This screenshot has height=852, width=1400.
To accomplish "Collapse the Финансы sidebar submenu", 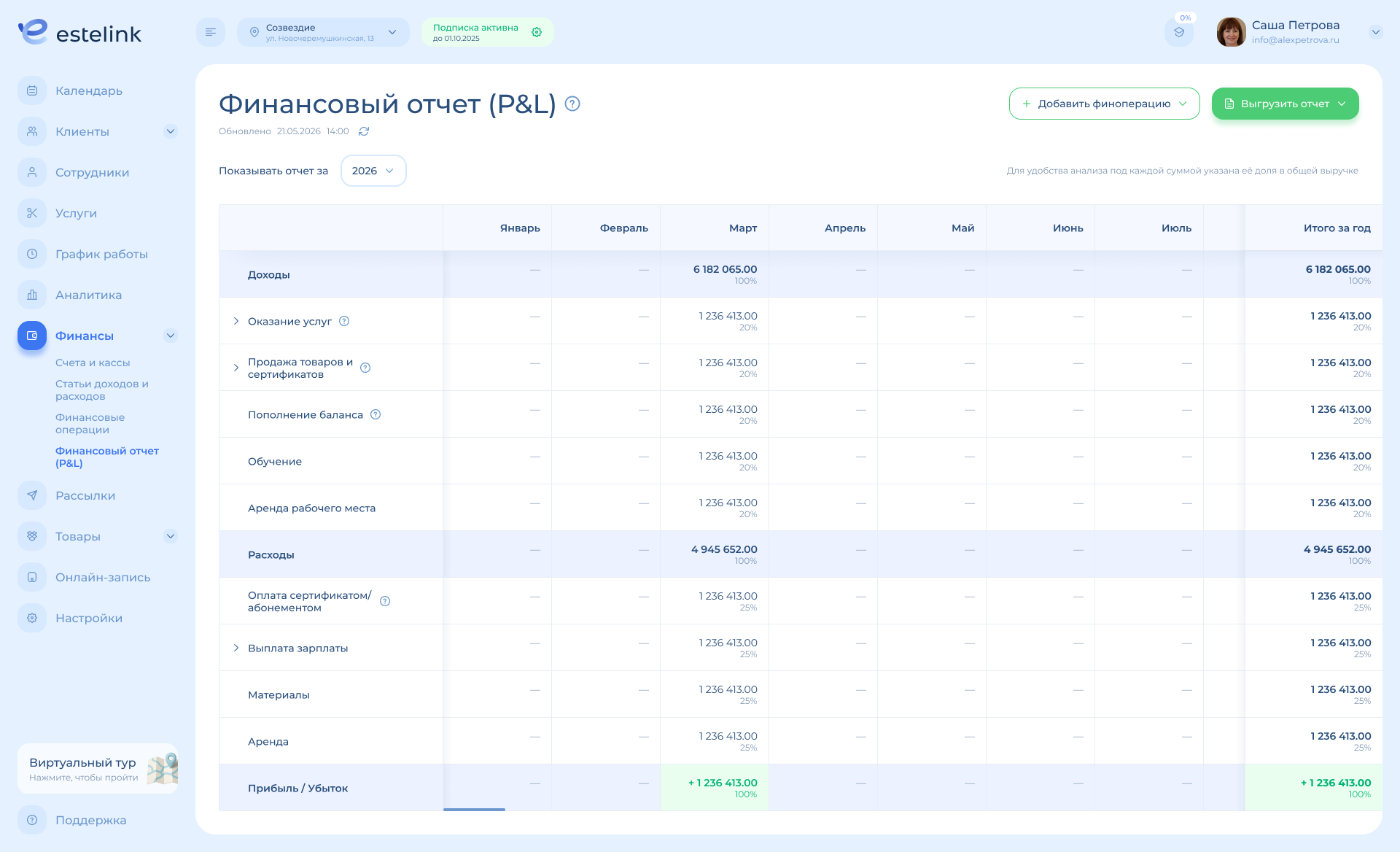I will tap(171, 336).
